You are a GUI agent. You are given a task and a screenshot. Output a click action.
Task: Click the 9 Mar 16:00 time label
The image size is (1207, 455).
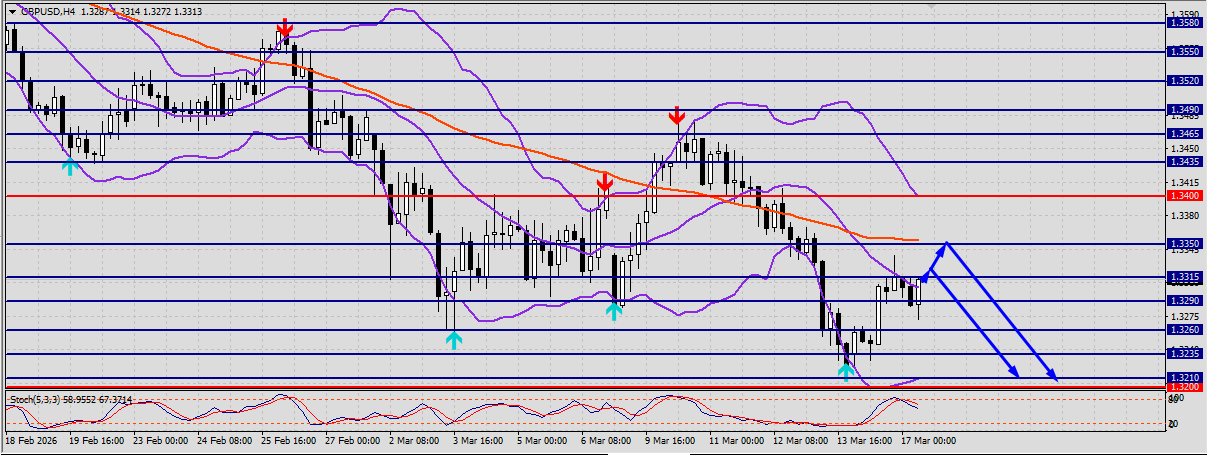[x=669, y=440]
